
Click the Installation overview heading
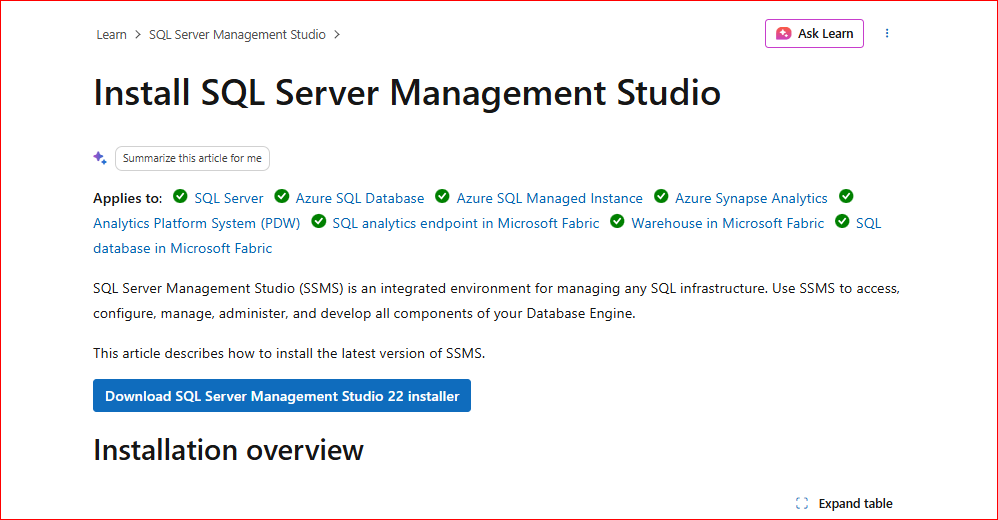[228, 450]
